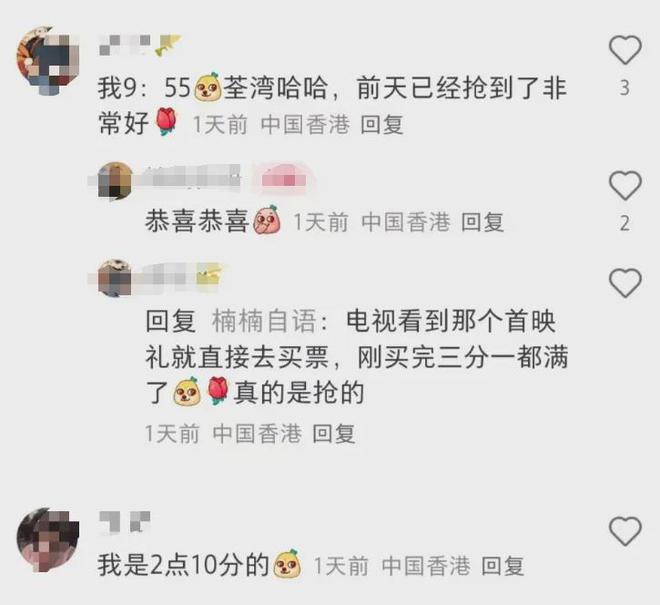Viewport: 660px width, 605px height.
Task: Tap the like count 3 on the first comment
Action: click(x=625, y=88)
